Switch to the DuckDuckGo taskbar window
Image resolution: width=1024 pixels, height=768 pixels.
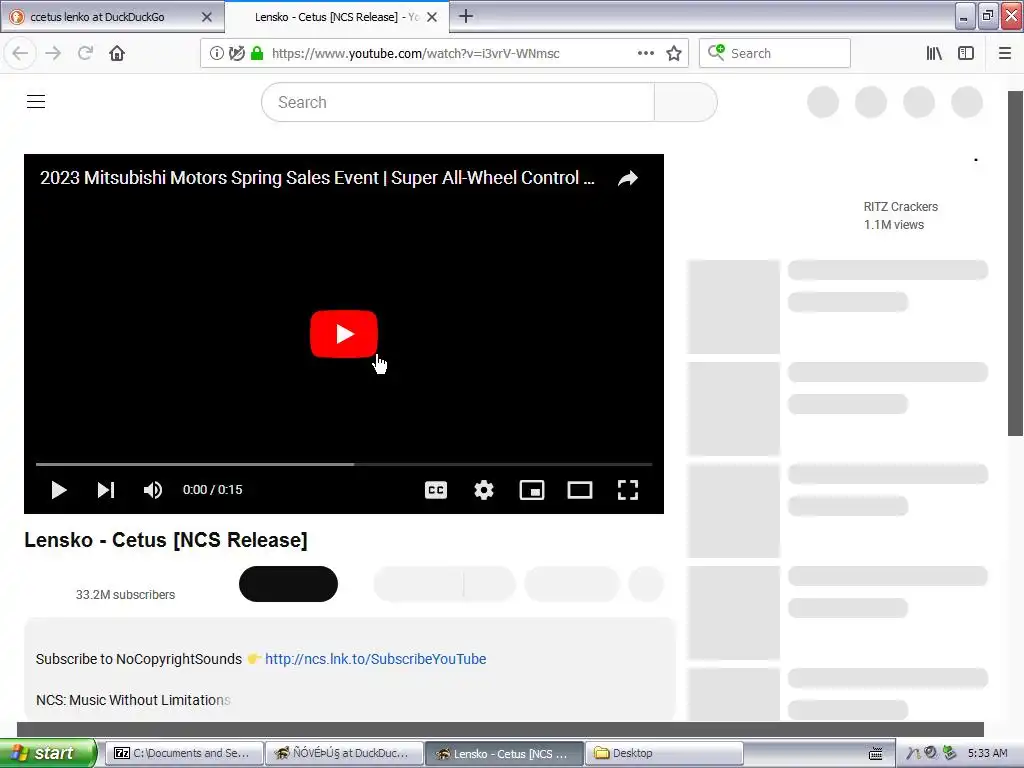pyautogui.click(x=344, y=753)
